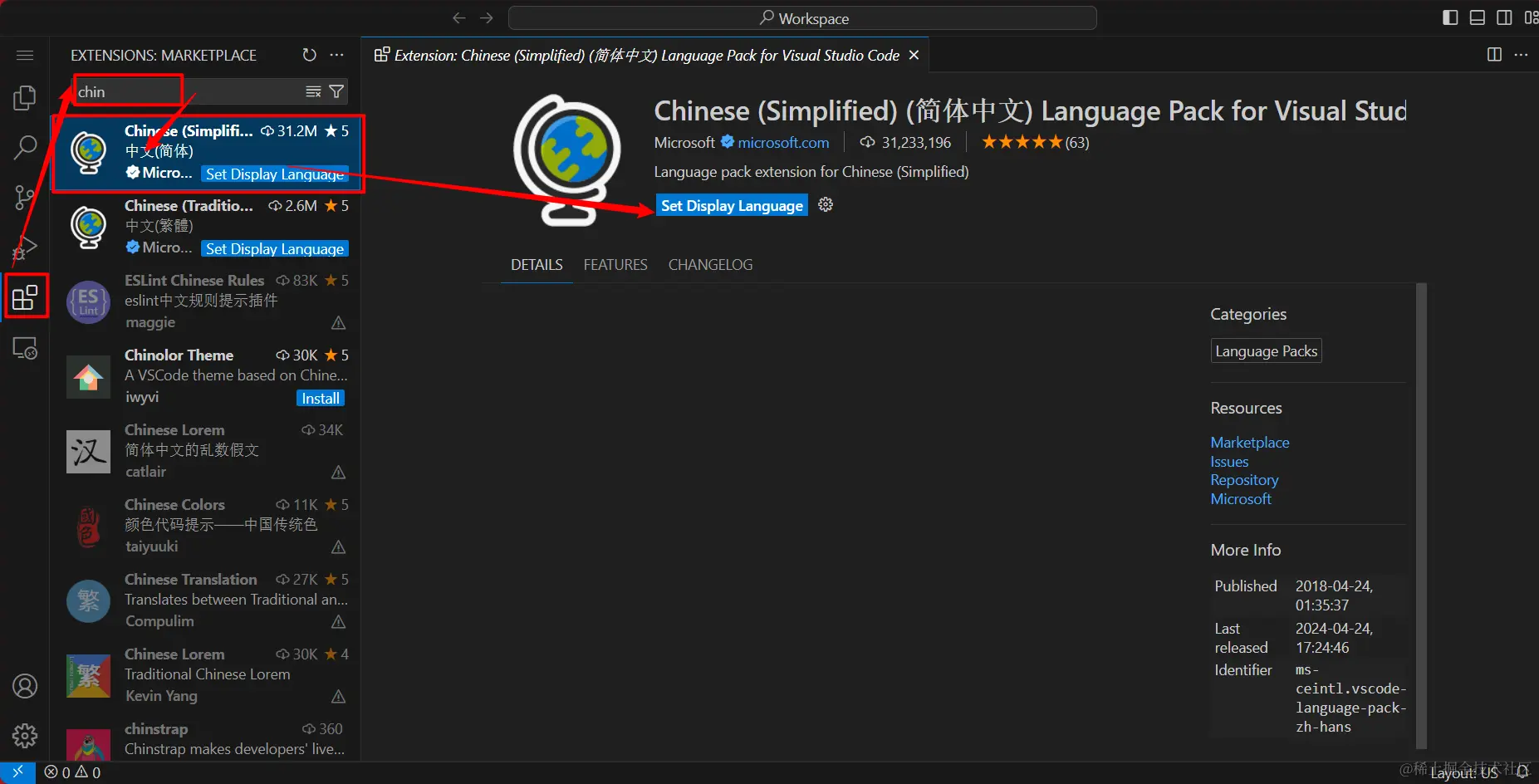1539x784 pixels.
Task: Close the Chinese Language Pack extension tab
Action: click(x=914, y=55)
